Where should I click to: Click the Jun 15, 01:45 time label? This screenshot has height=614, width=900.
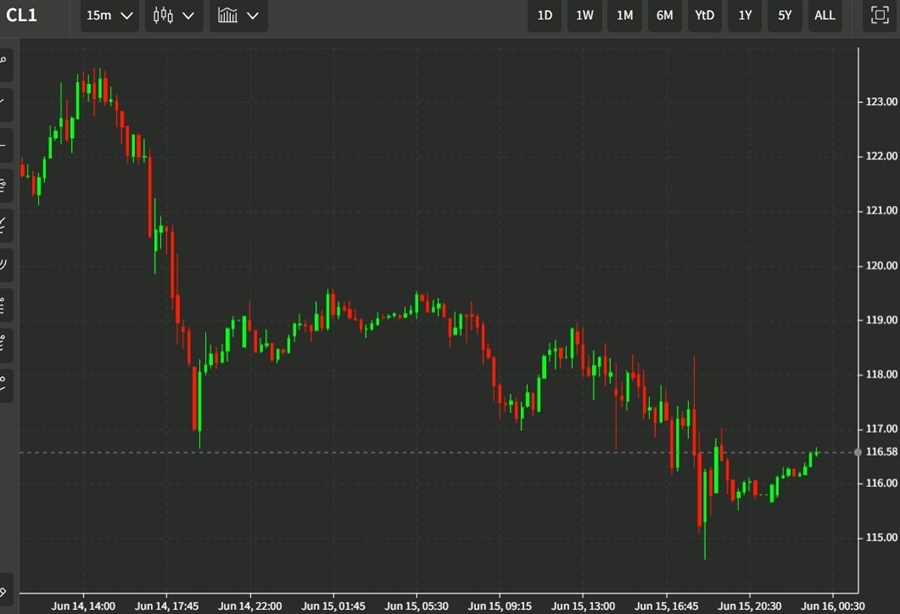pyautogui.click(x=333, y=606)
